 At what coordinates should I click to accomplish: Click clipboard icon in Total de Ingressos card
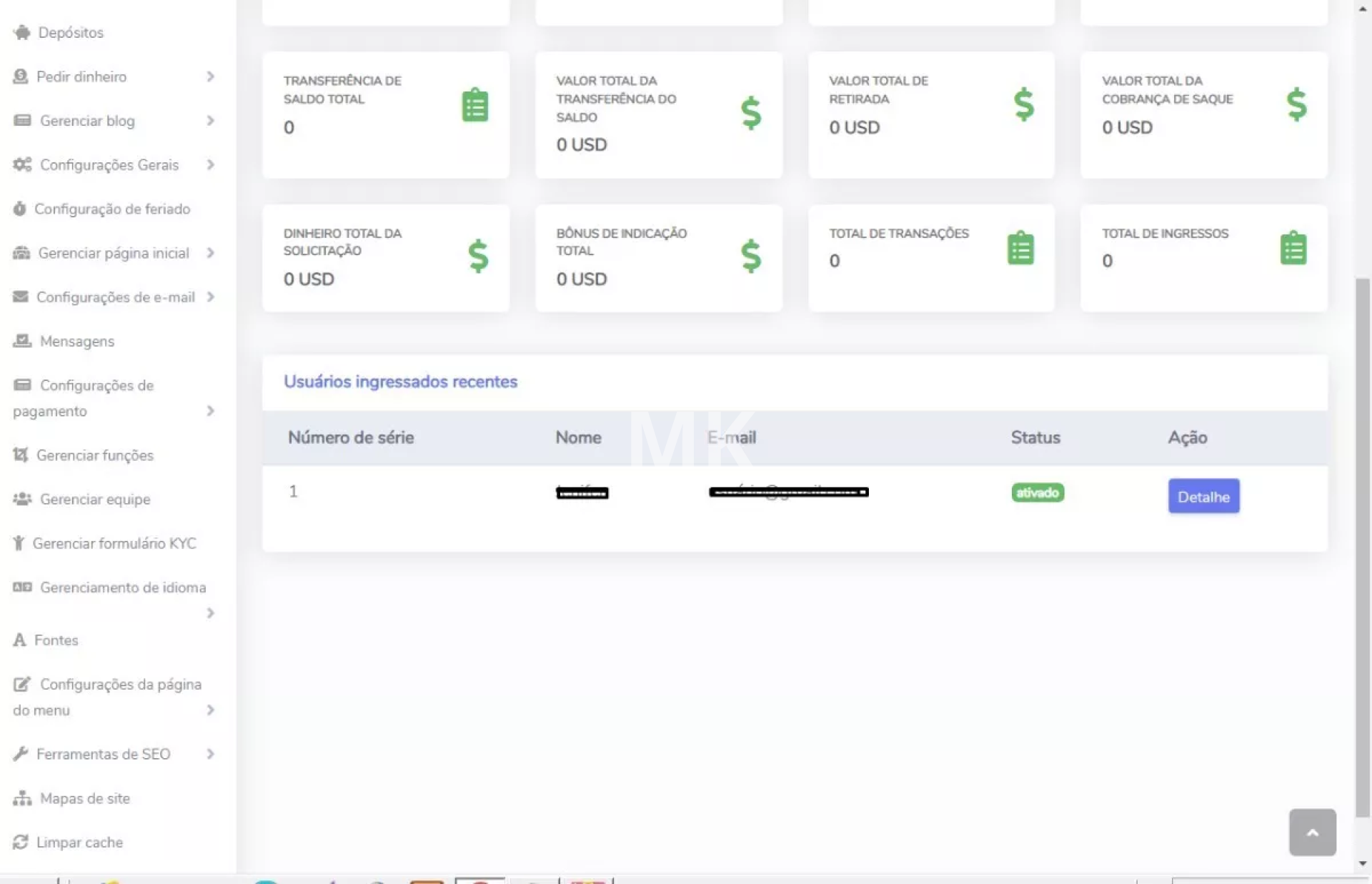click(1293, 248)
